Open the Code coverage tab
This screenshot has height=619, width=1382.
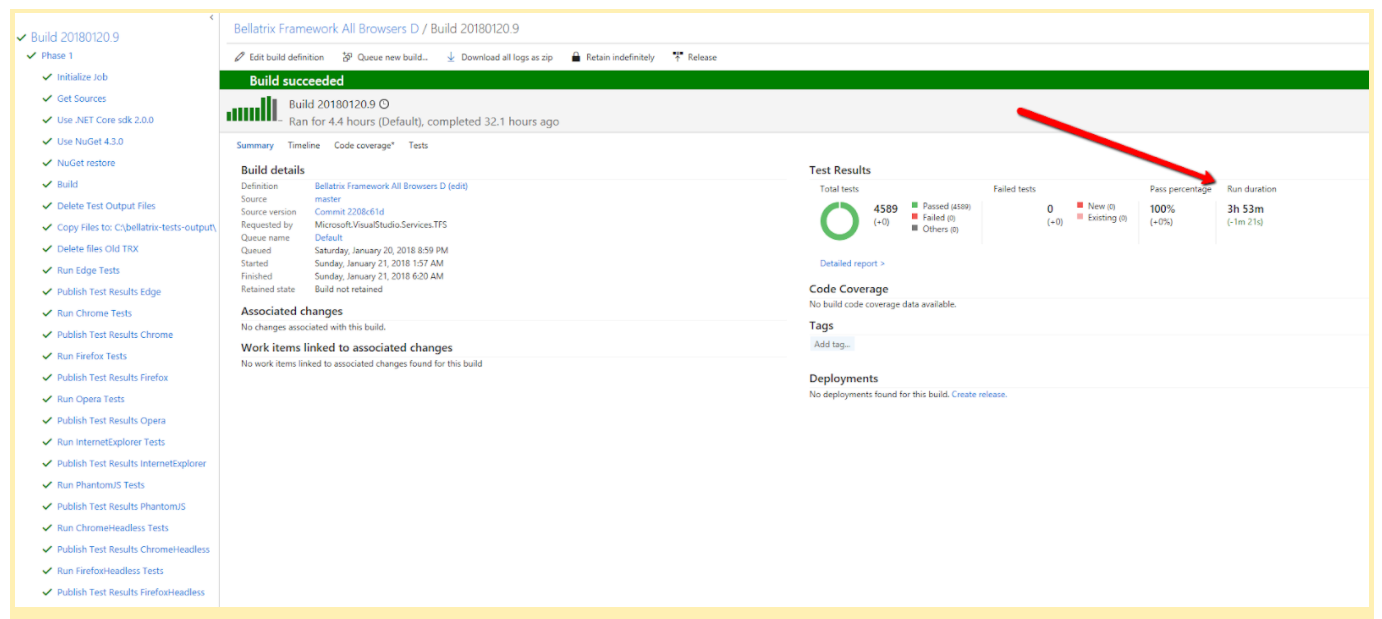(x=363, y=146)
